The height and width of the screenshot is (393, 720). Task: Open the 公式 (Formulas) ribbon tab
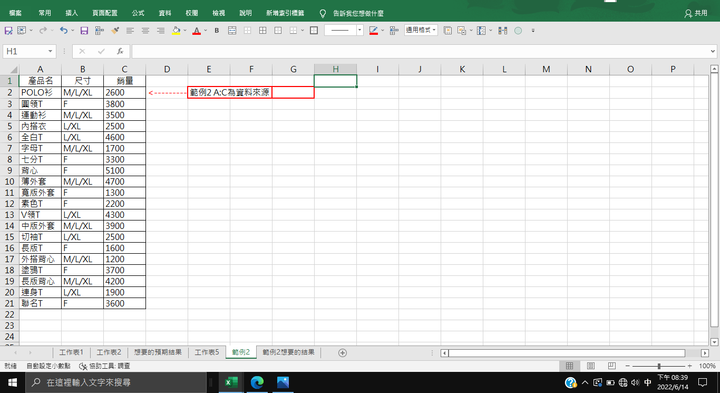[x=138, y=13]
